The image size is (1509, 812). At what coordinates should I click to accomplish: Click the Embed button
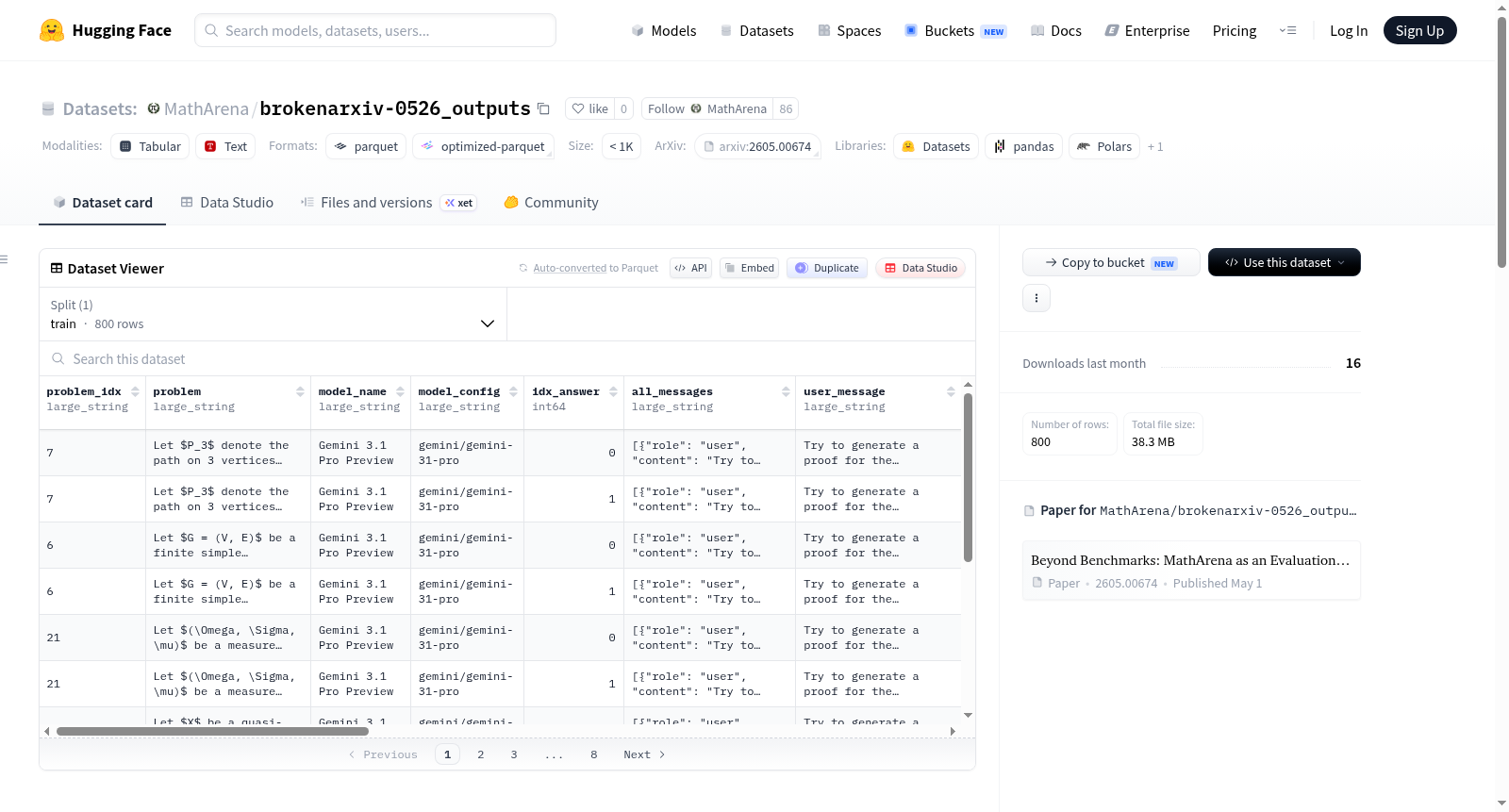pos(750,268)
